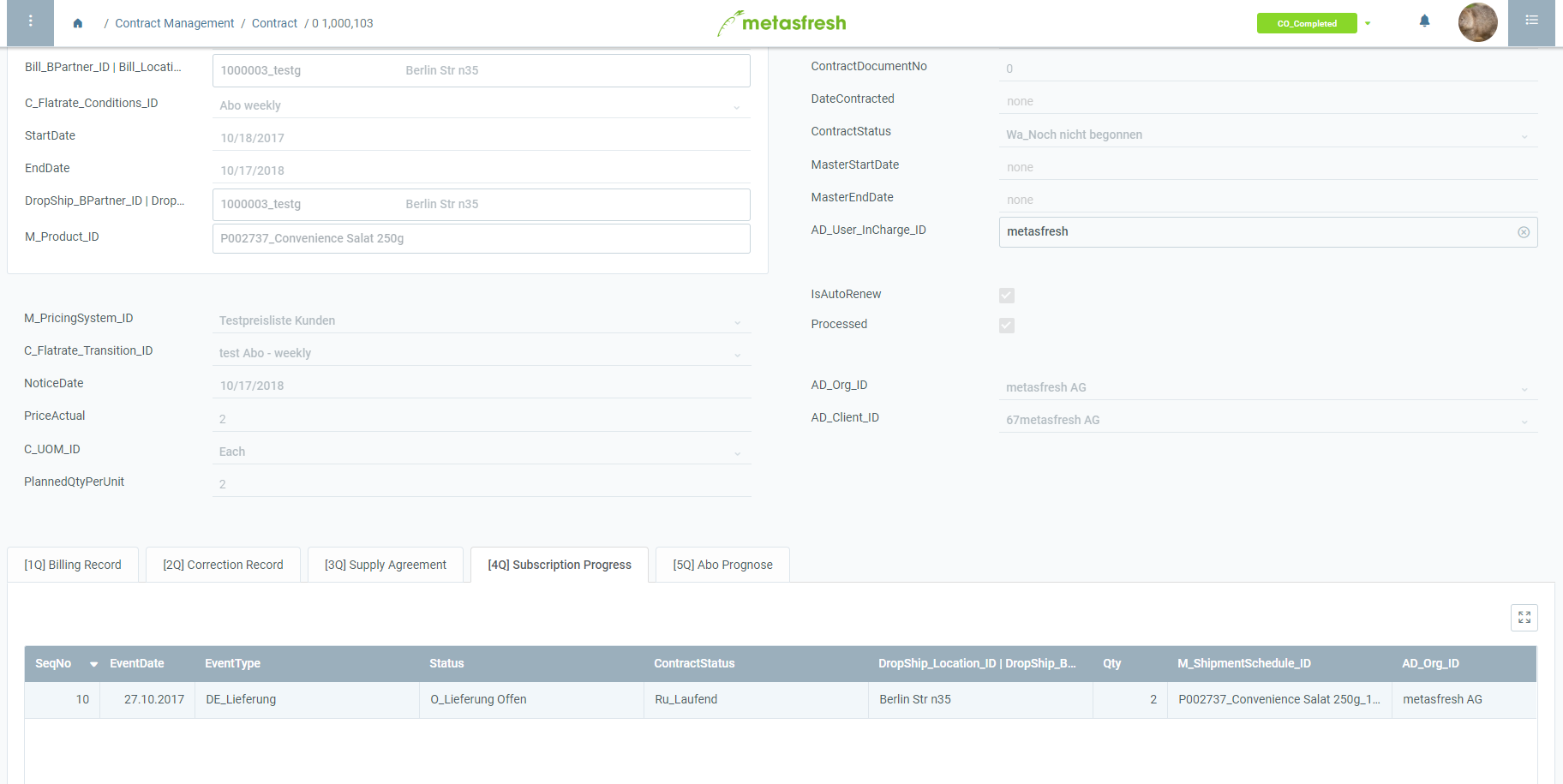Screen dimensions: 1563x784
Task: Click the home icon in the breadcrumb bar
Action: [77, 23]
